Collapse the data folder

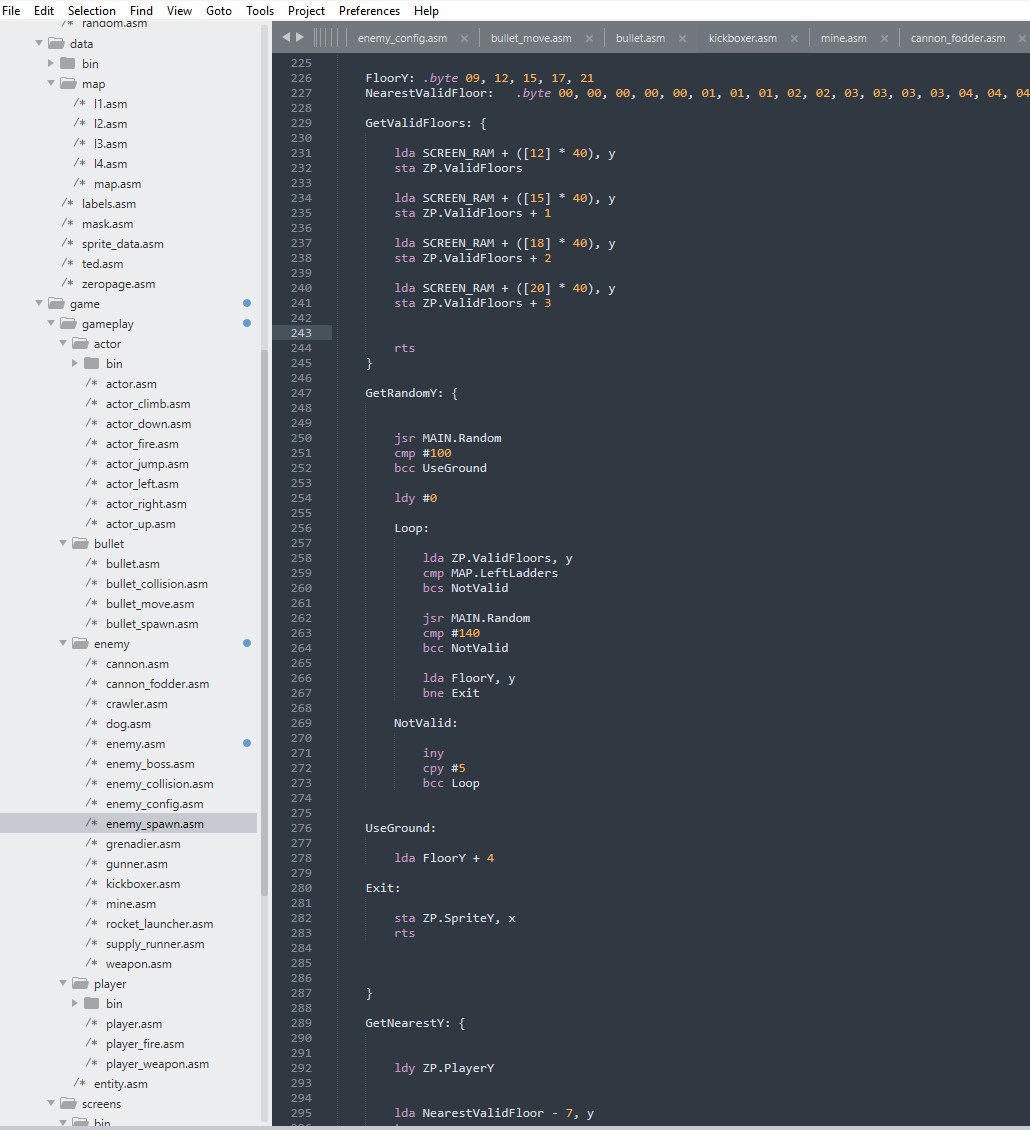[39, 43]
